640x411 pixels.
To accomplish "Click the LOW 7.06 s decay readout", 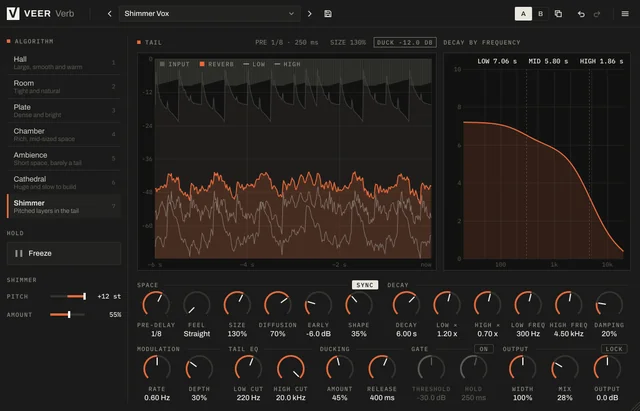I will 497,61.
